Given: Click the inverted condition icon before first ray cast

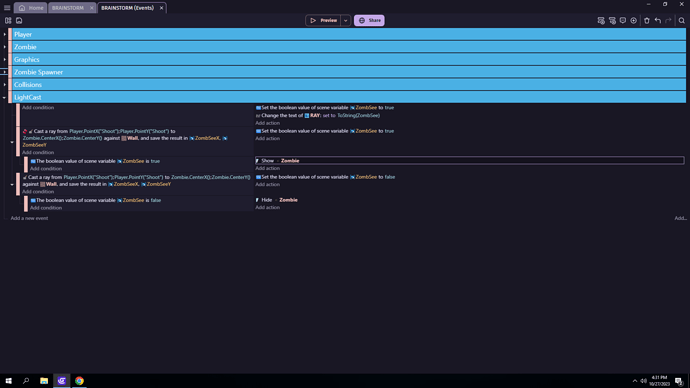Looking at the screenshot, I should click(x=25, y=131).
